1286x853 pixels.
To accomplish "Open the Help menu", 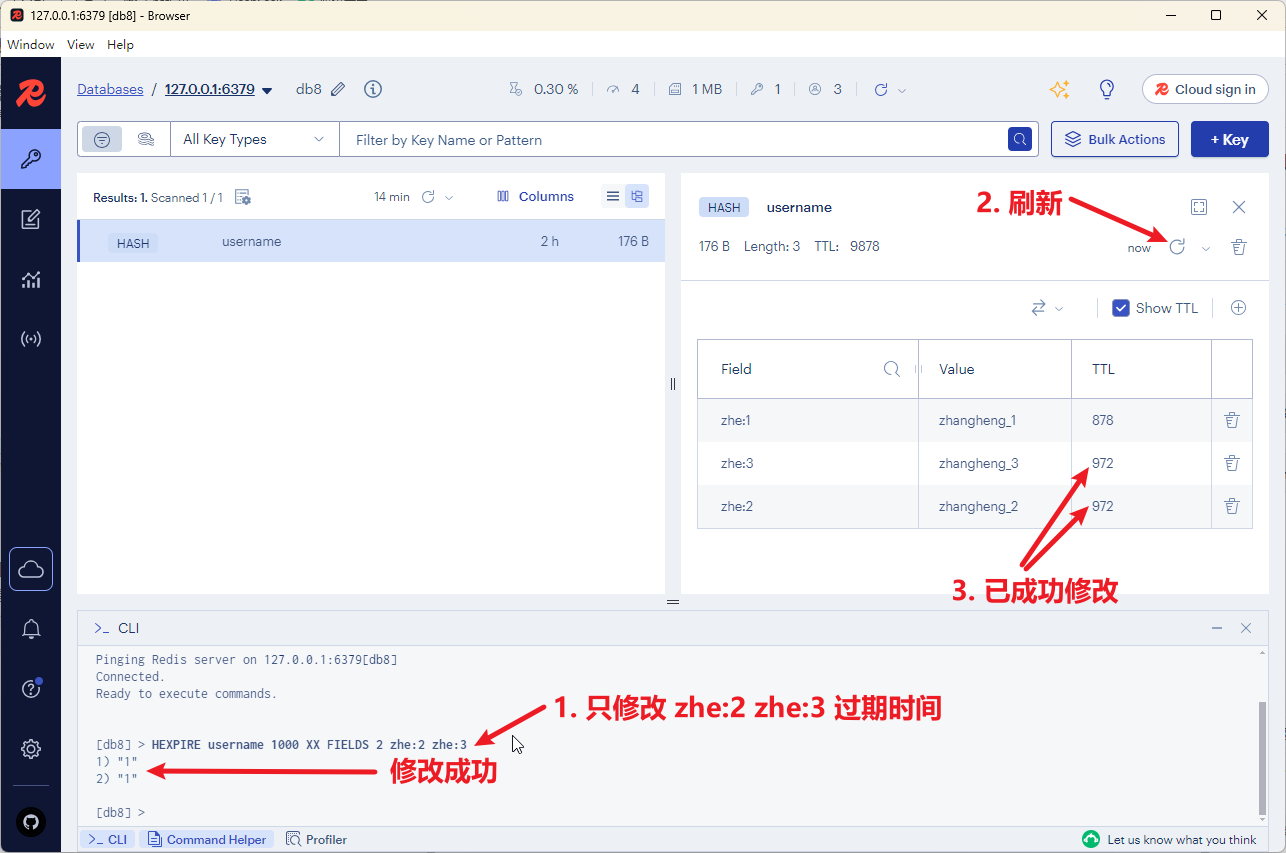I will pyautogui.click(x=120, y=45).
